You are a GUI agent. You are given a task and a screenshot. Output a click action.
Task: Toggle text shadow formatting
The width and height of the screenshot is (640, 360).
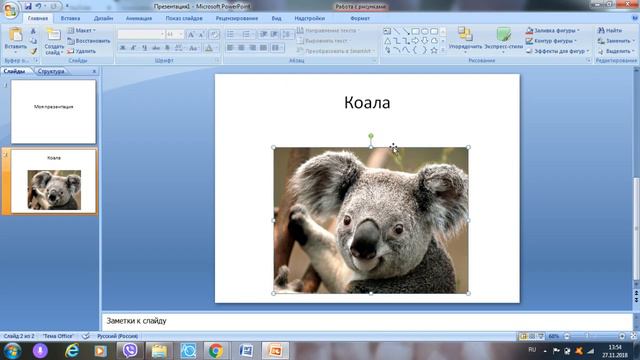coord(167,48)
